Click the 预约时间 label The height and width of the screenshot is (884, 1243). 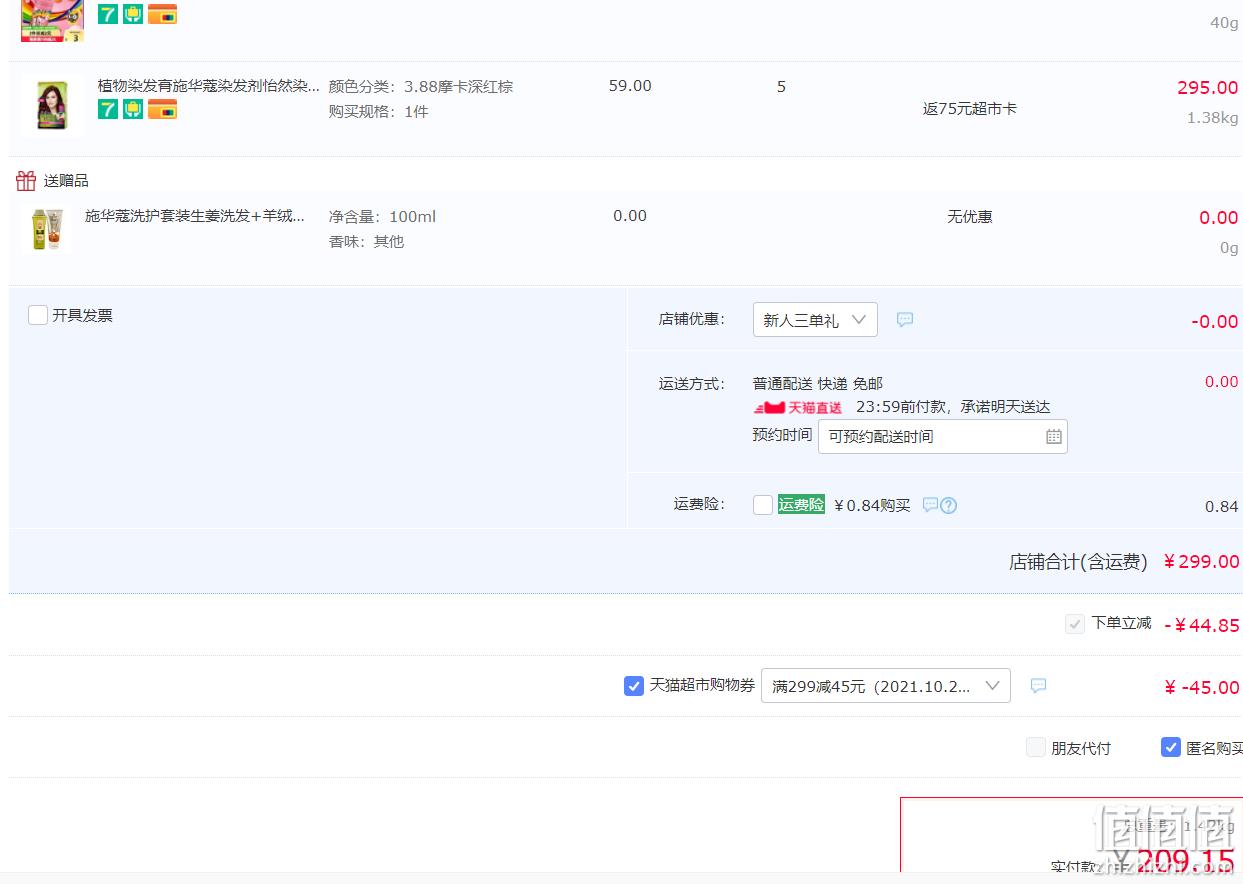(x=783, y=435)
